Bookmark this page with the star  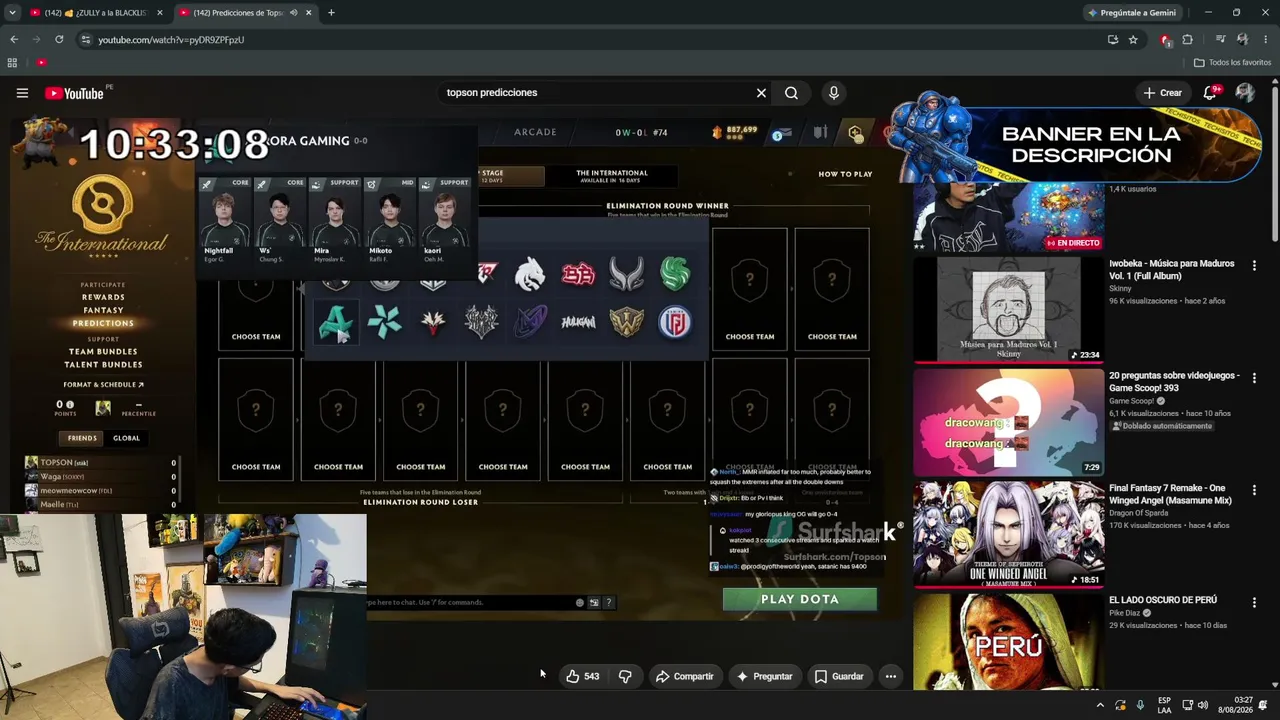1133,39
